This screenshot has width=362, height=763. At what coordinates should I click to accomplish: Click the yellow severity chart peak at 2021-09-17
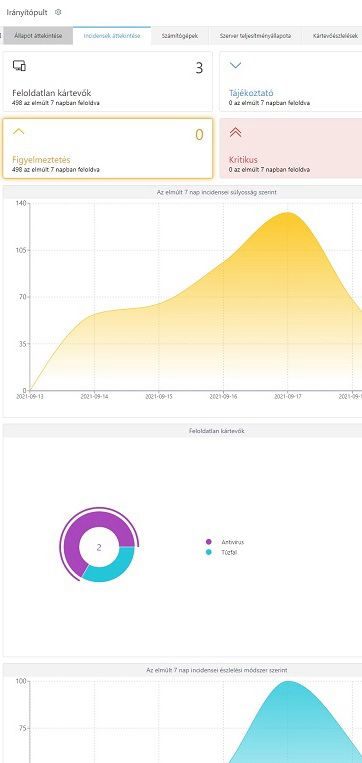click(x=288, y=213)
